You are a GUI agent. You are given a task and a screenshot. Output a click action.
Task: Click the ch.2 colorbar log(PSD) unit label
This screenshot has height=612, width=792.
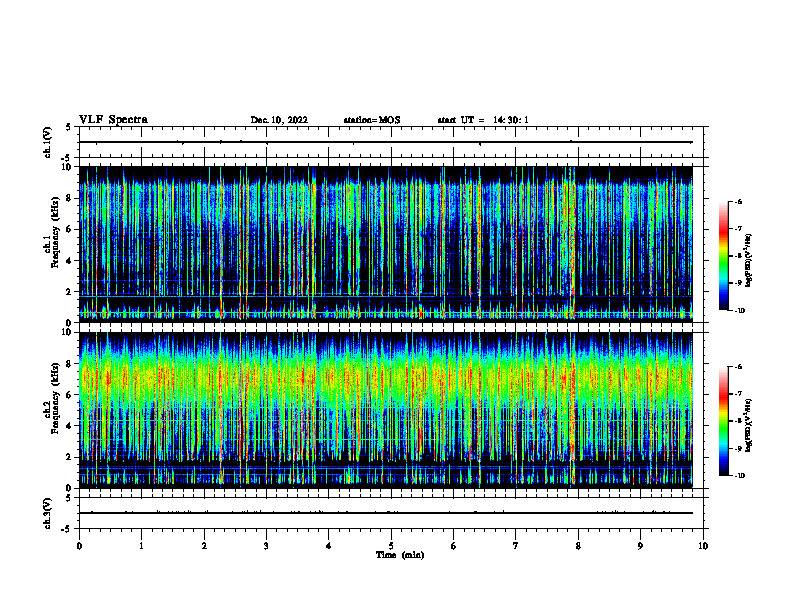tap(748, 425)
